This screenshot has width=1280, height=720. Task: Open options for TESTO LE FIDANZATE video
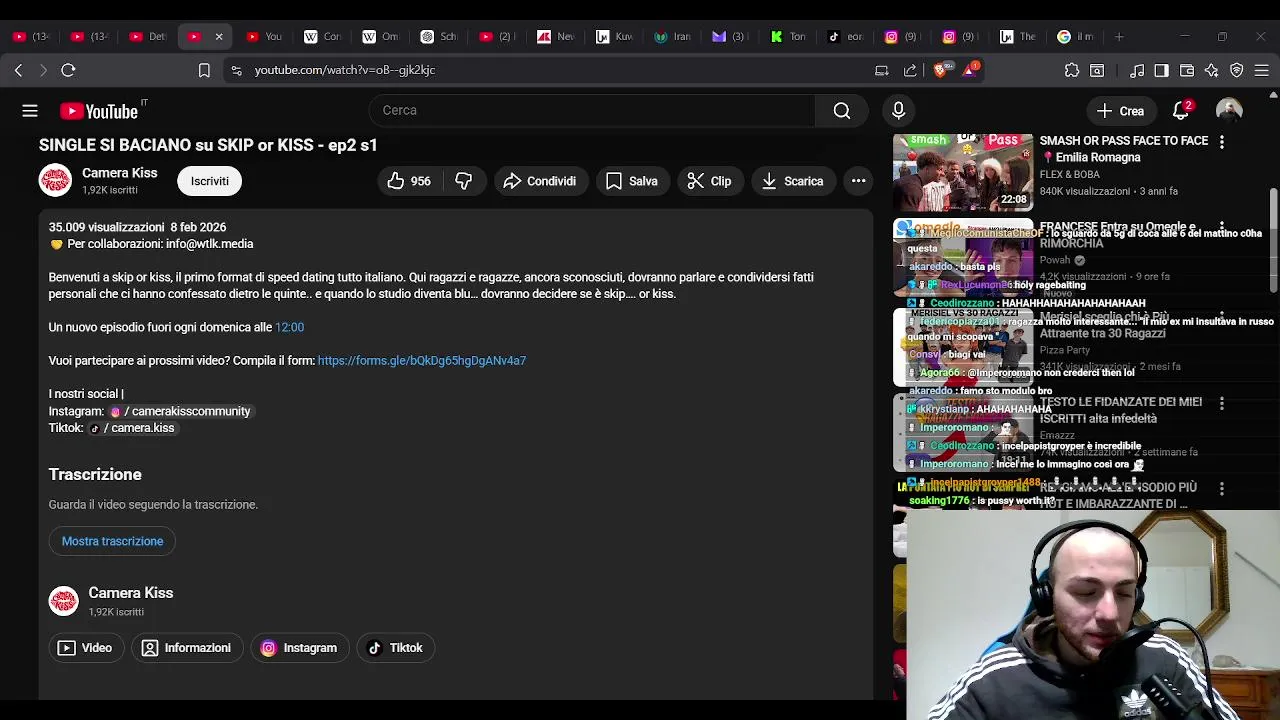pyautogui.click(x=1221, y=403)
